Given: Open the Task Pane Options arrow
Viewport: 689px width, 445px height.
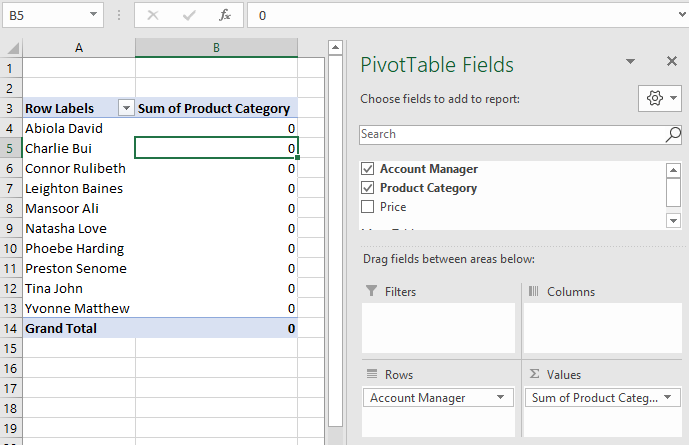Looking at the screenshot, I should pos(630,62).
